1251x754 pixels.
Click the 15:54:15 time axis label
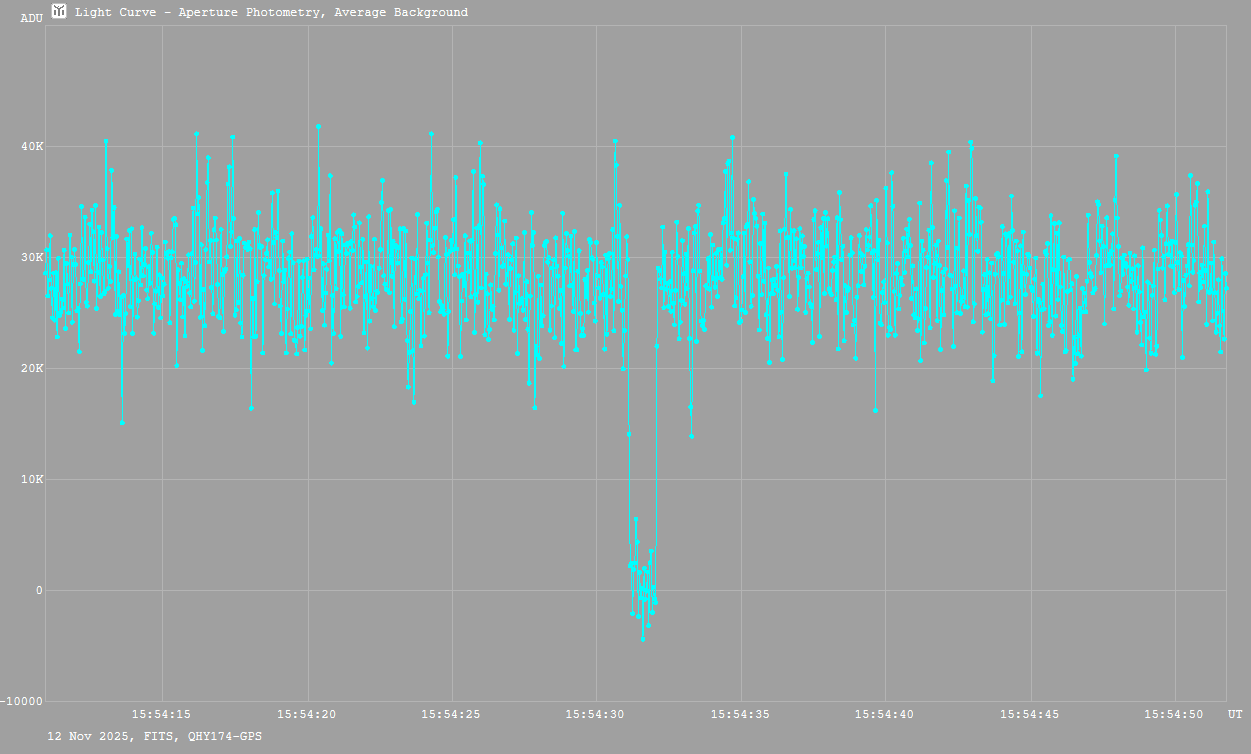click(x=162, y=714)
